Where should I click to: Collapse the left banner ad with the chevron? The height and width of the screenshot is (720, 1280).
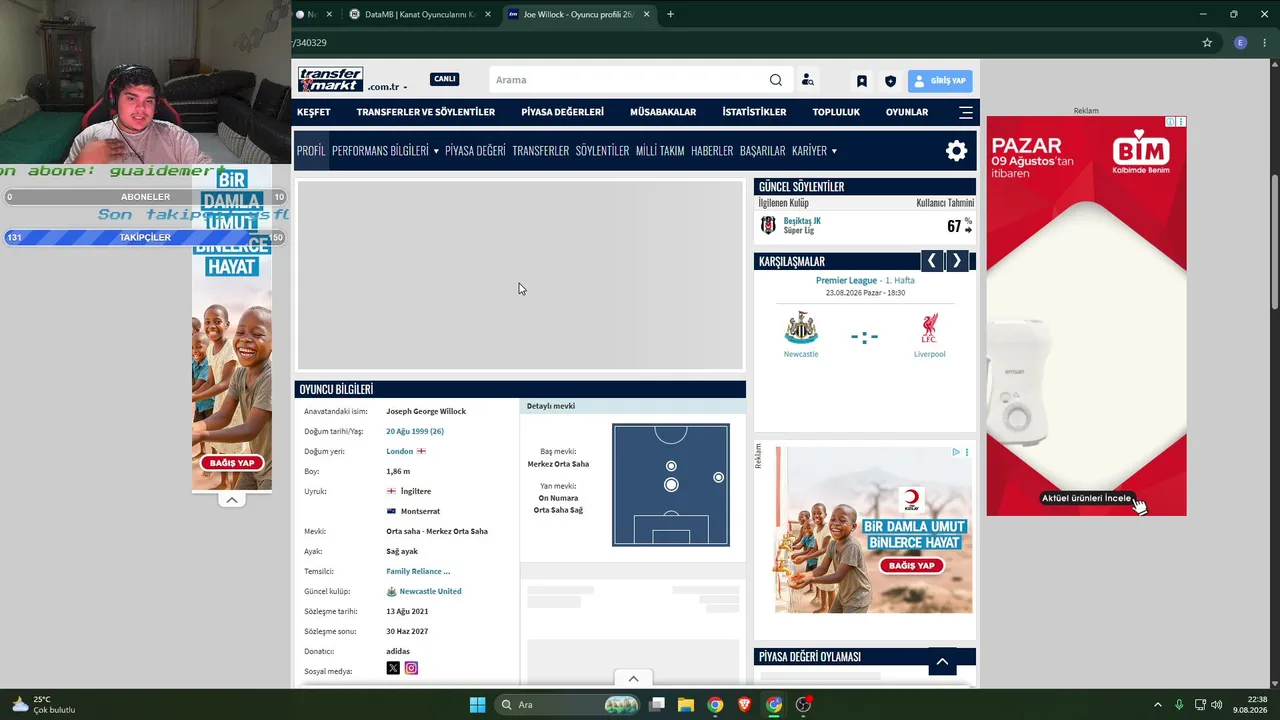pos(232,500)
